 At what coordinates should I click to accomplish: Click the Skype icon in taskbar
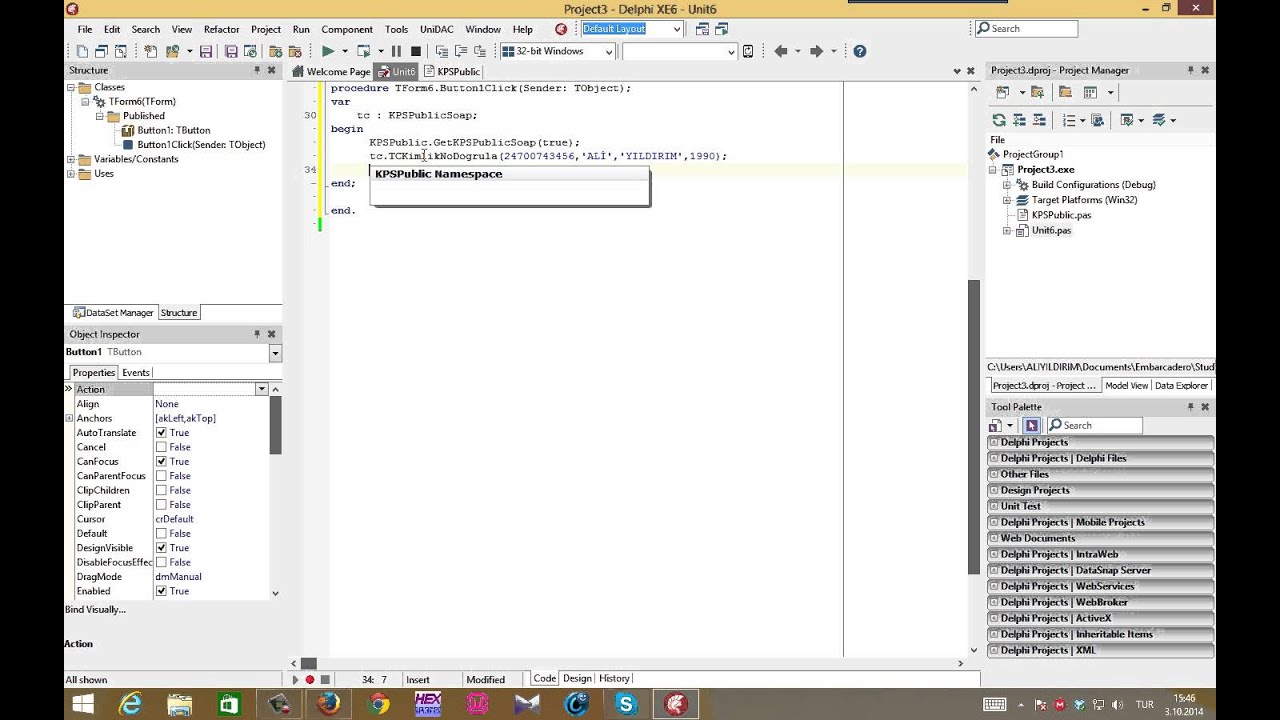tap(626, 704)
